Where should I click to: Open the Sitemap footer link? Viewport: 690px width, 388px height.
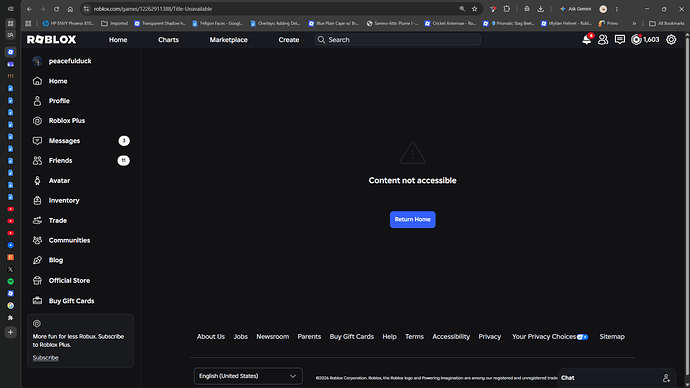pos(612,337)
